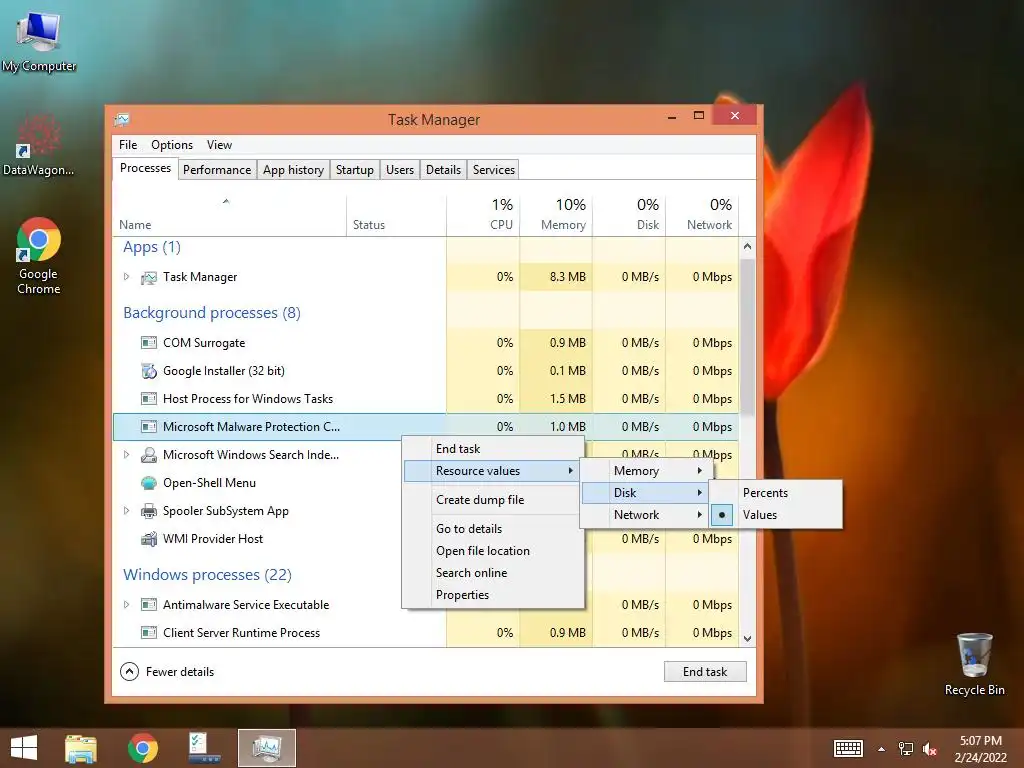
Task: Sort by the Network column header
Action: pos(702,214)
